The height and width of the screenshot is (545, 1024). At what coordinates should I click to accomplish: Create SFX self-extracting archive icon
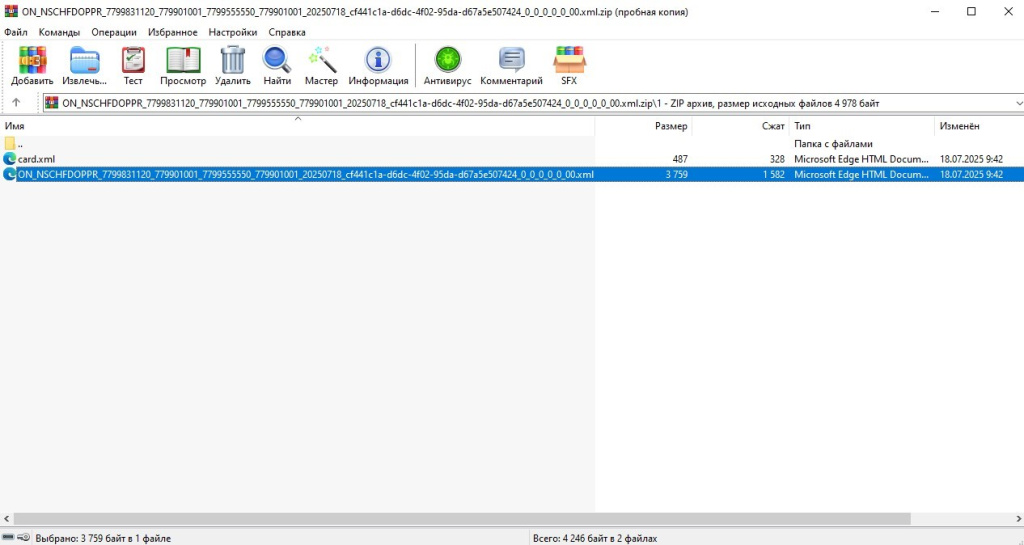569,66
